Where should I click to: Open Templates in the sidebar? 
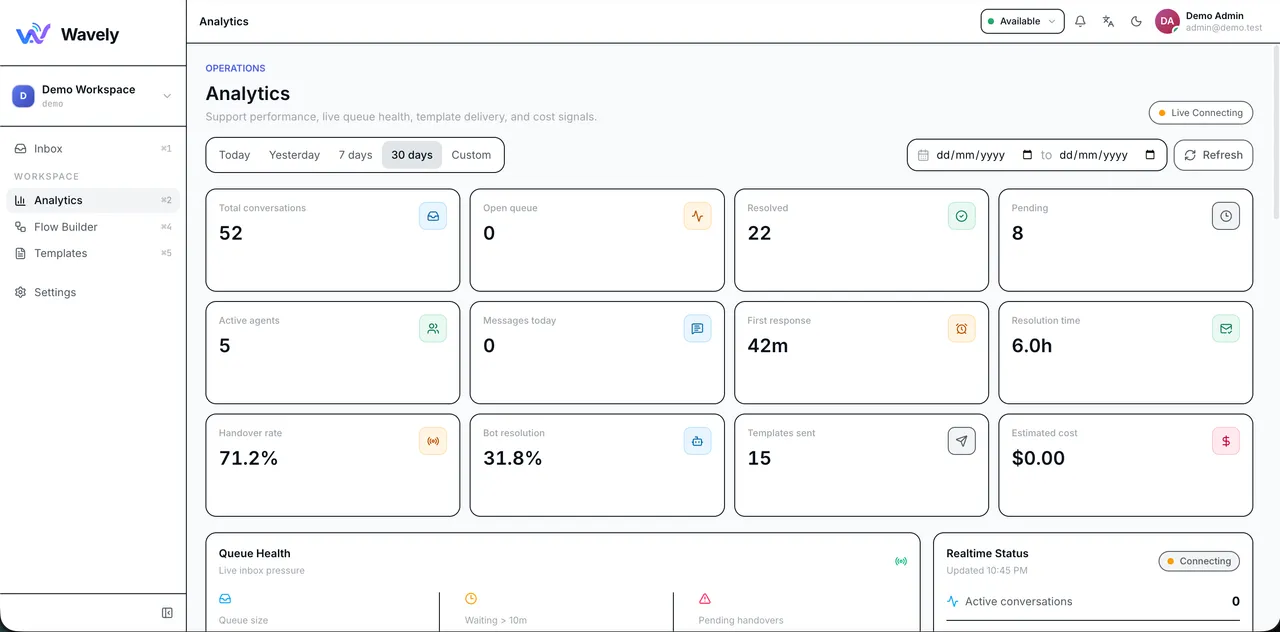pyautogui.click(x=93, y=253)
